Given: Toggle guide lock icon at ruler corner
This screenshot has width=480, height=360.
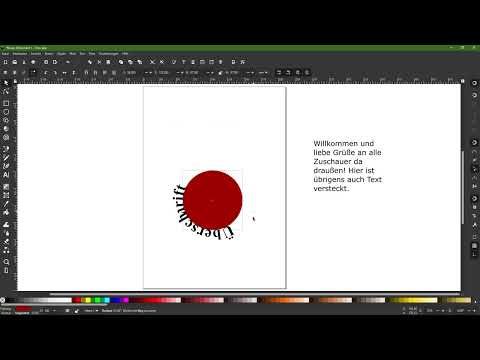Looking at the screenshot, I should [15, 81].
